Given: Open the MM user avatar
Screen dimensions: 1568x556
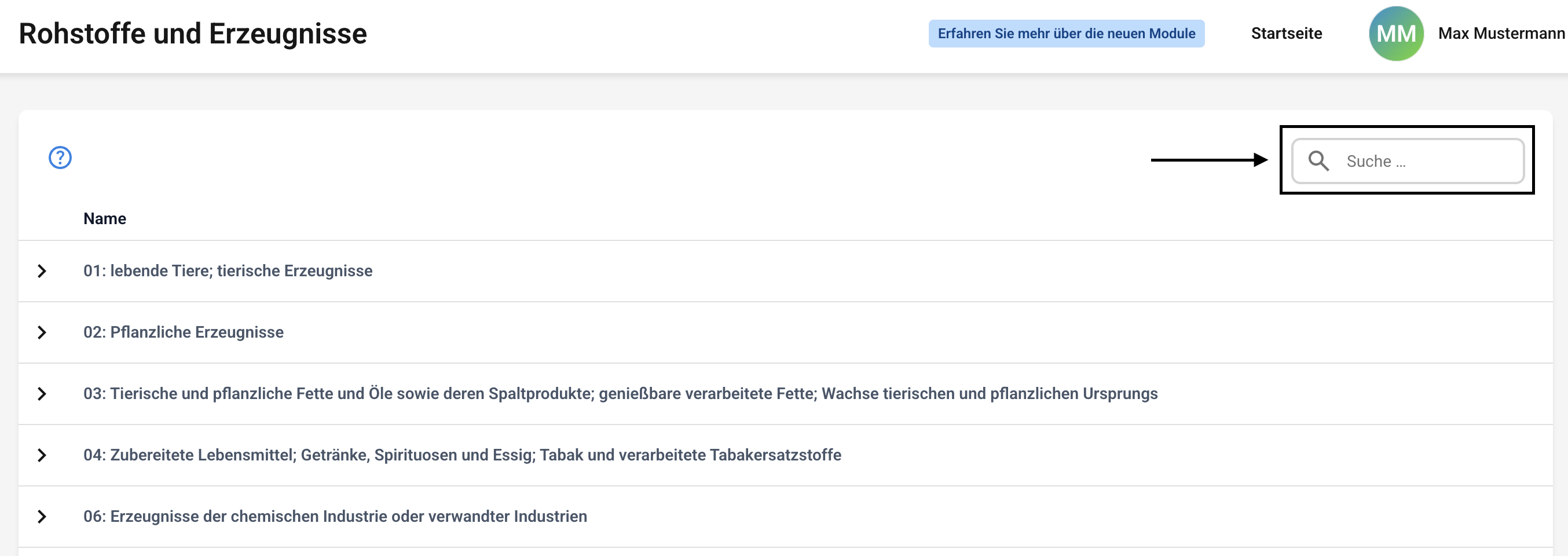Looking at the screenshot, I should (1395, 34).
